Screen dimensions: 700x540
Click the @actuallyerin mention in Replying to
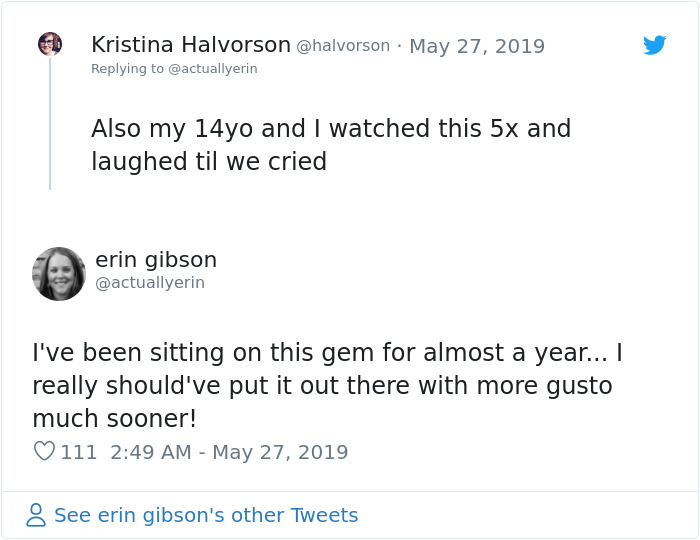pyautogui.click(x=212, y=69)
